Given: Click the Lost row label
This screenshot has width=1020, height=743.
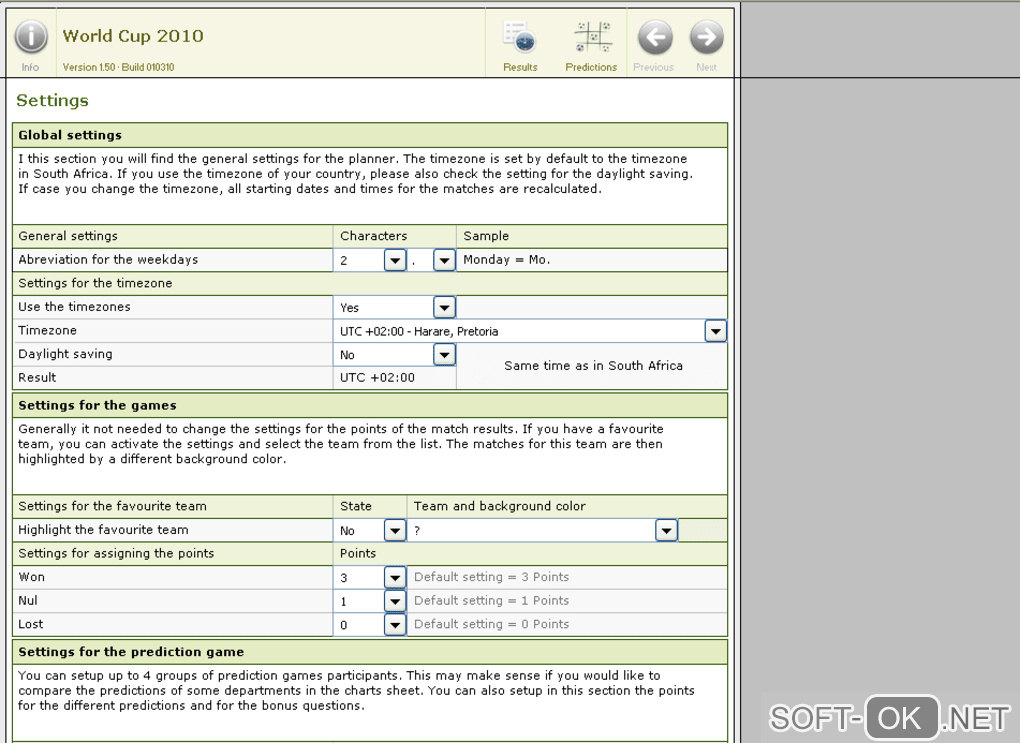Looking at the screenshot, I should pos(31,624).
